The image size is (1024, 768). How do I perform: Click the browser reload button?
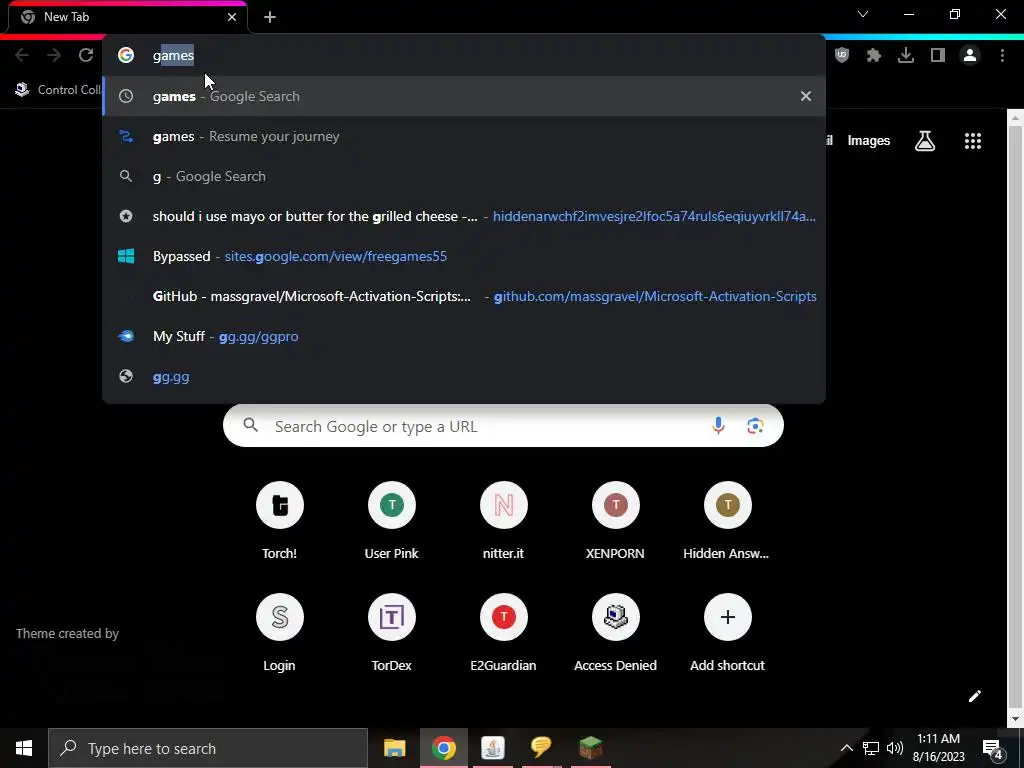[x=86, y=56]
